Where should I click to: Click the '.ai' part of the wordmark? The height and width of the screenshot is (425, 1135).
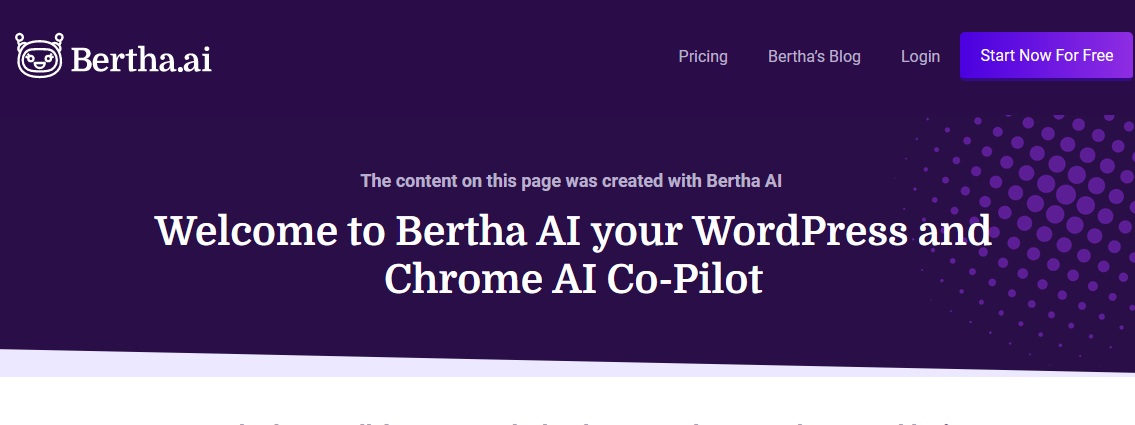(x=193, y=59)
